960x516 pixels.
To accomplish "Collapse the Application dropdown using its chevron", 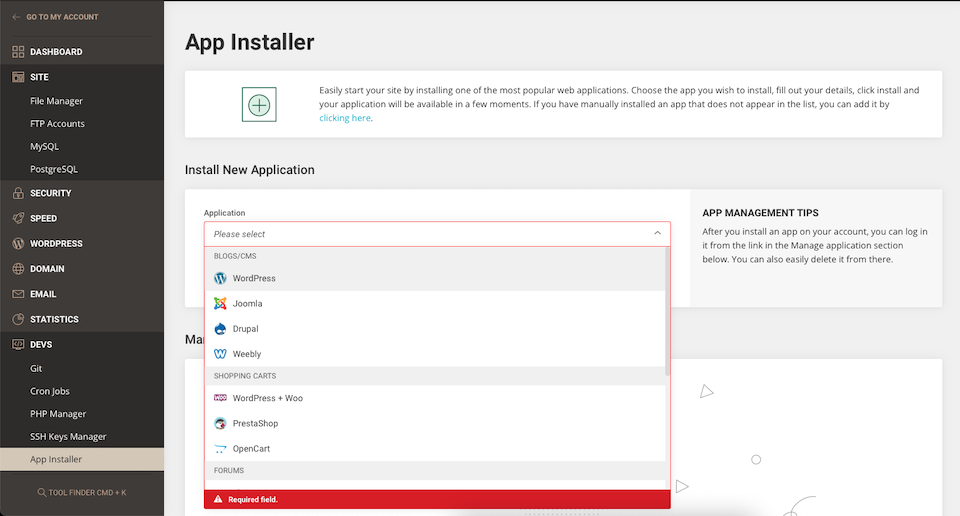I will pyautogui.click(x=657, y=233).
